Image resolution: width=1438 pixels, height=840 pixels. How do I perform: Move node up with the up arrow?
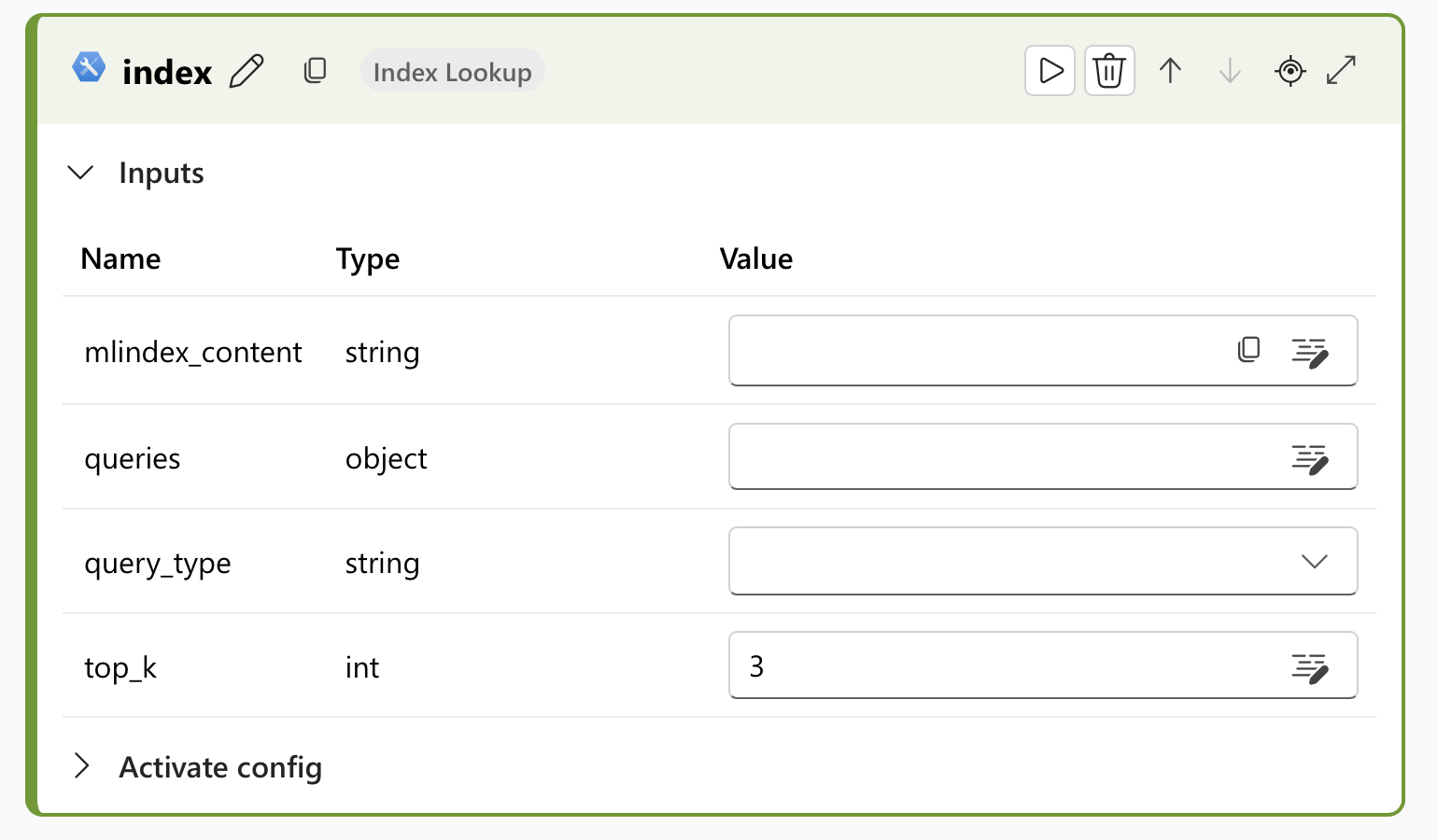click(x=1170, y=71)
